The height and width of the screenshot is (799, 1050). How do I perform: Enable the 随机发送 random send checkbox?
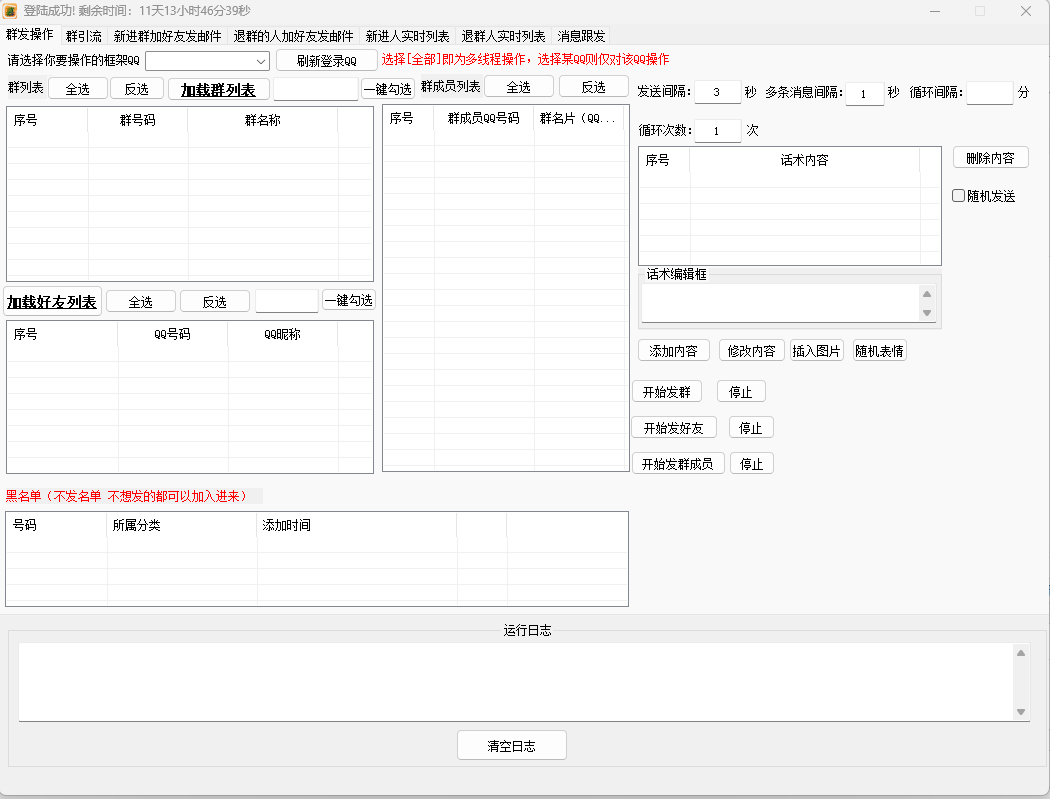pyautogui.click(x=958, y=195)
